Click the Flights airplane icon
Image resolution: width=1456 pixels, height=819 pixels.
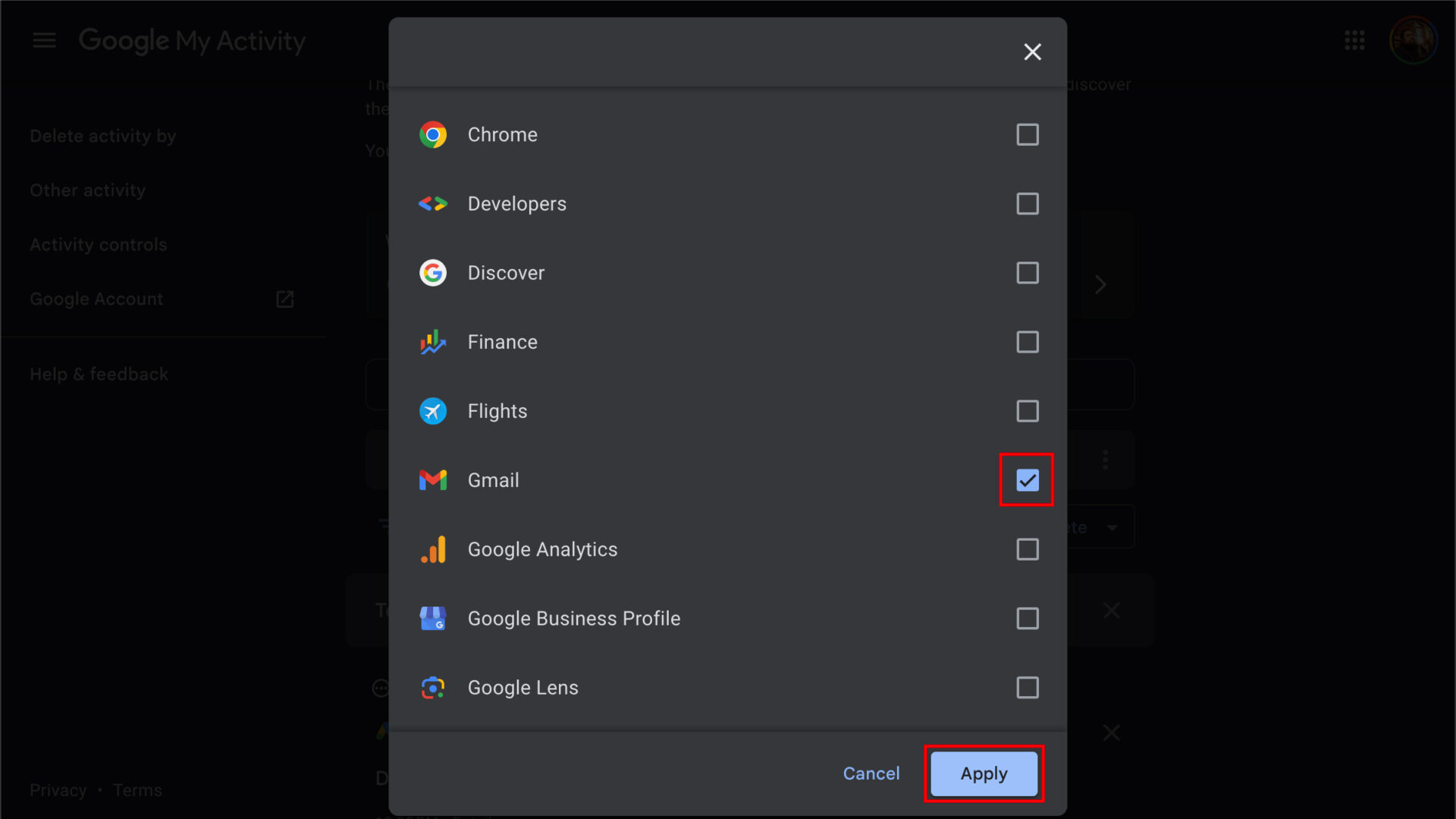point(432,411)
